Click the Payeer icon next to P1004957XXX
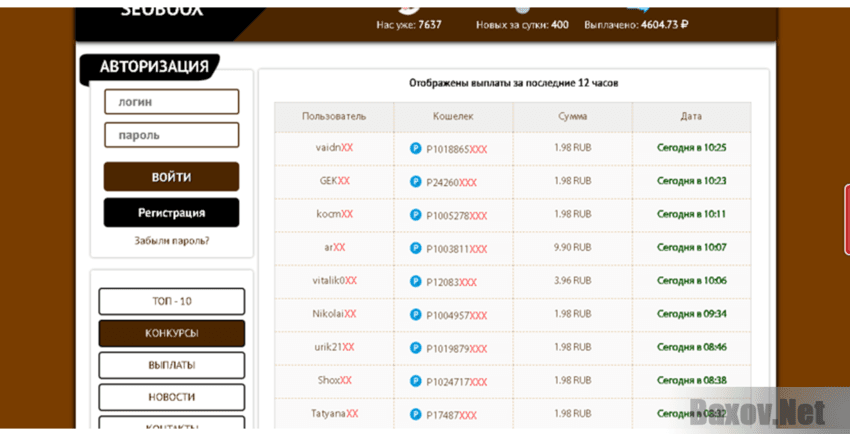The image size is (850, 434). pos(416,315)
